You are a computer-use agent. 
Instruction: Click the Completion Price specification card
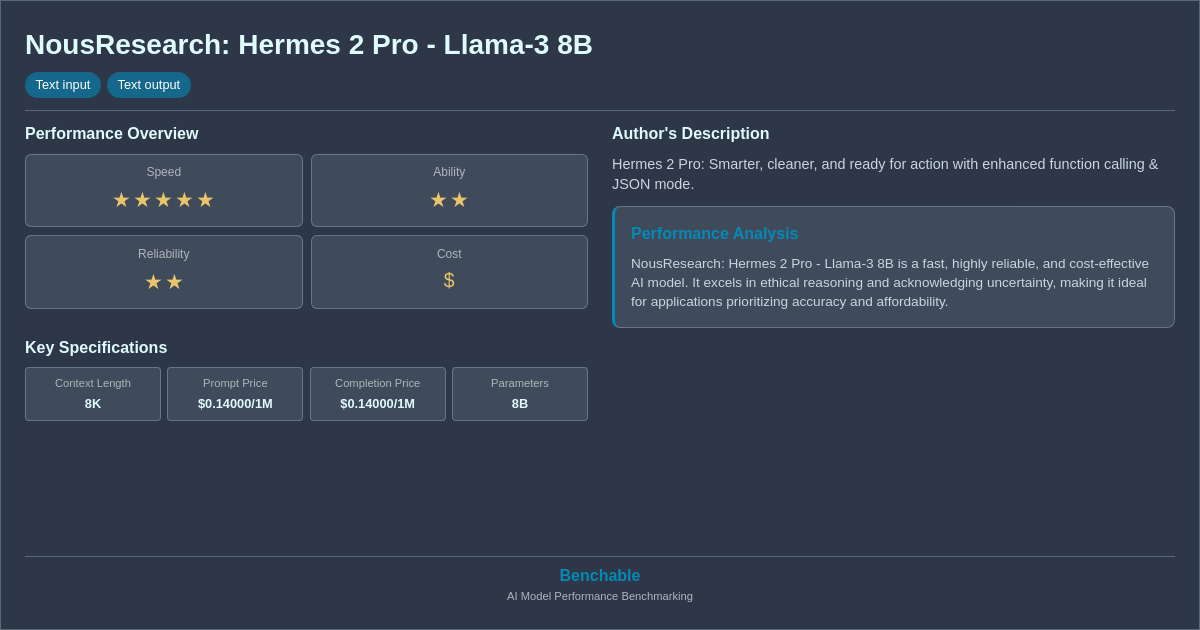point(378,394)
